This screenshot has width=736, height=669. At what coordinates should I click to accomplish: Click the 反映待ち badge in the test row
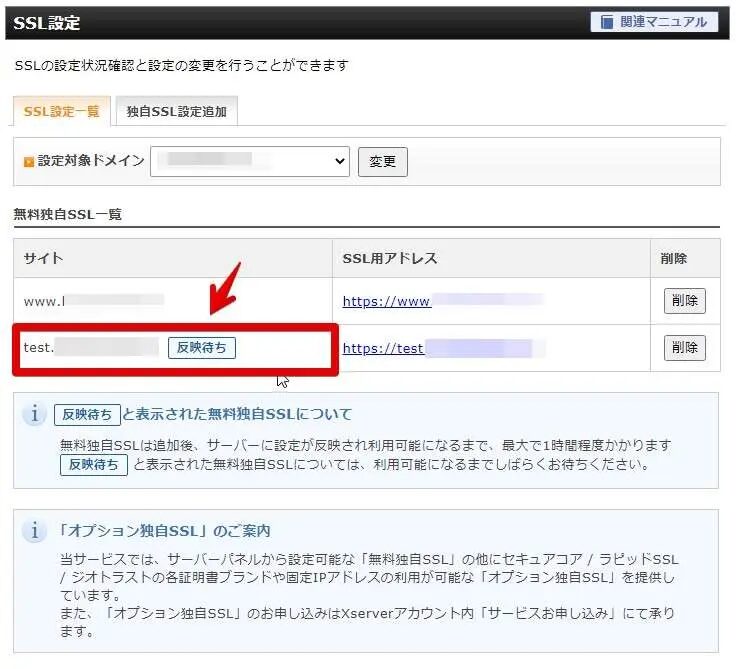(201, 347)
